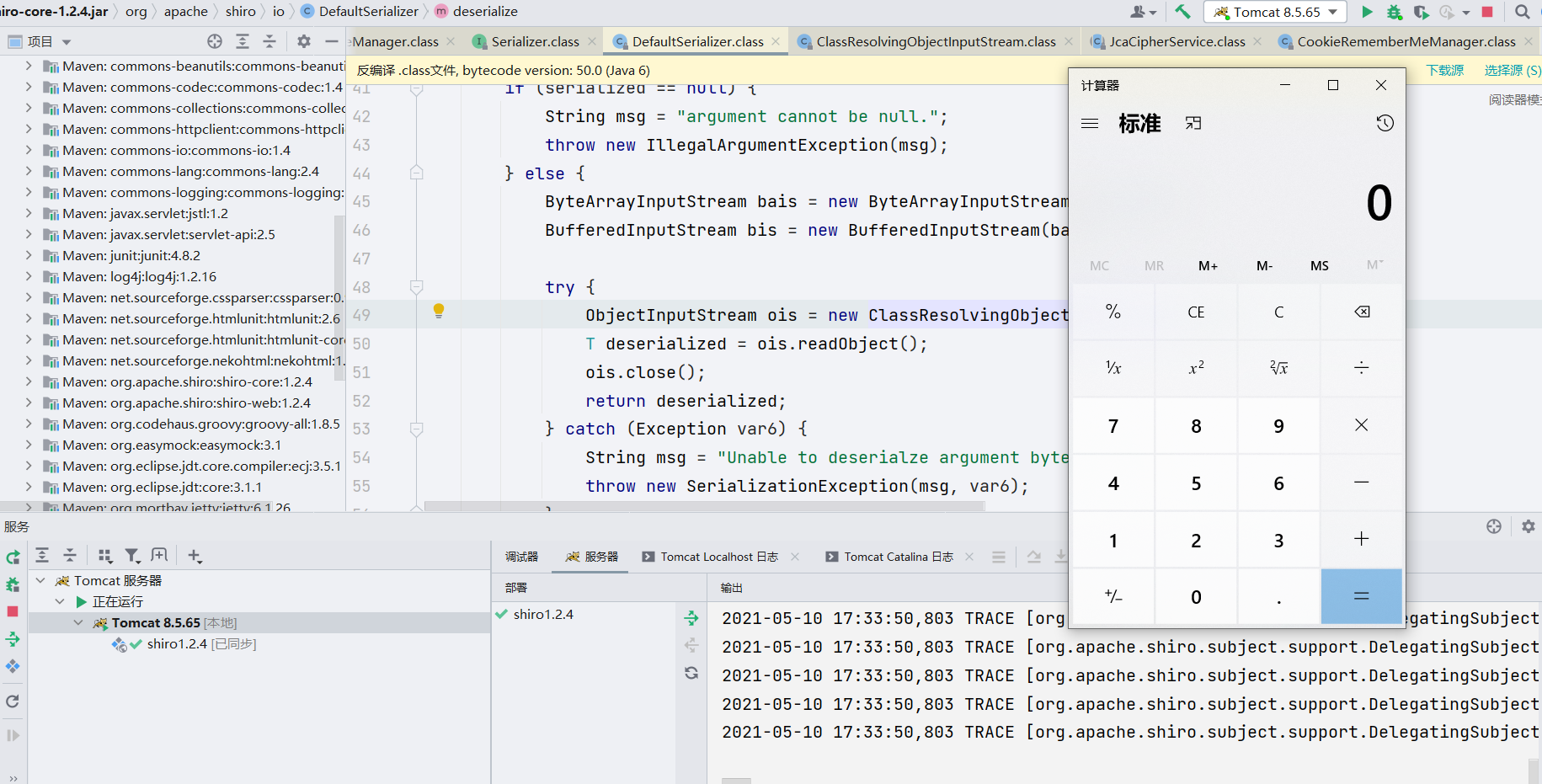
Task: Toggle the fold marker on line 53
Action: (416, 429)
